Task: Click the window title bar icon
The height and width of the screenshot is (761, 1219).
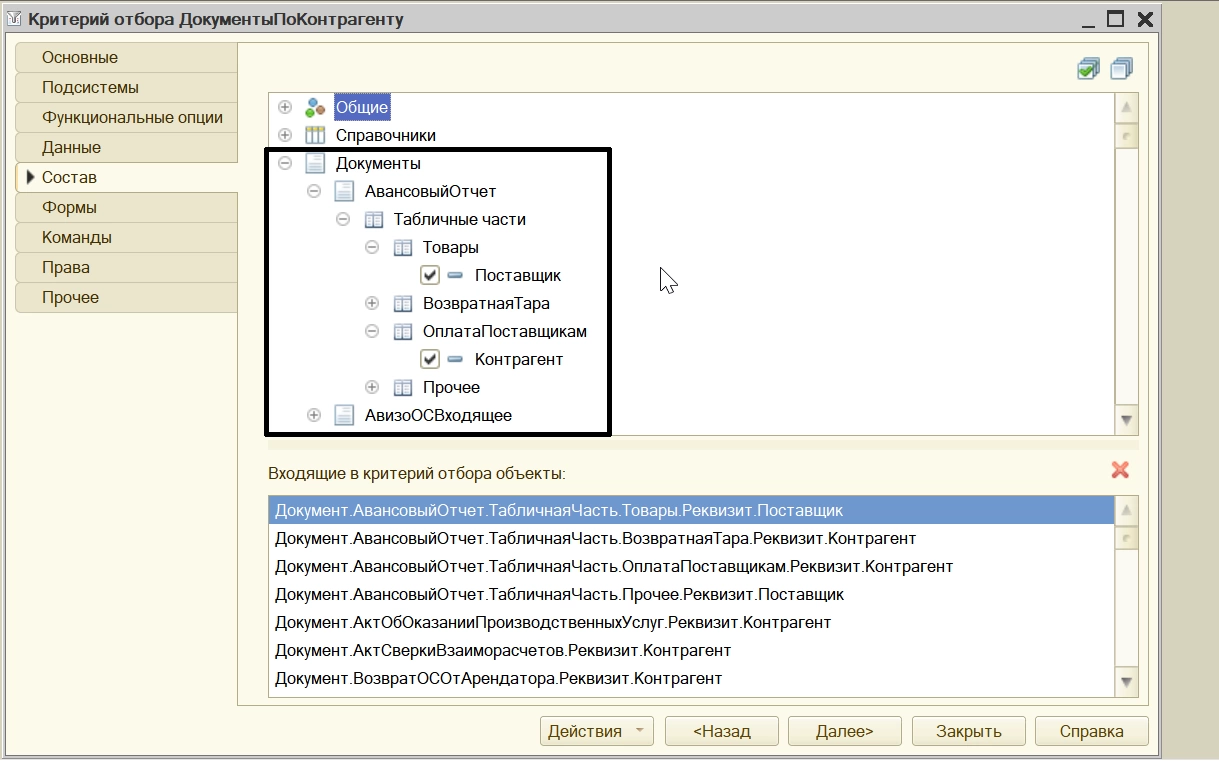Action: point(13,19)
